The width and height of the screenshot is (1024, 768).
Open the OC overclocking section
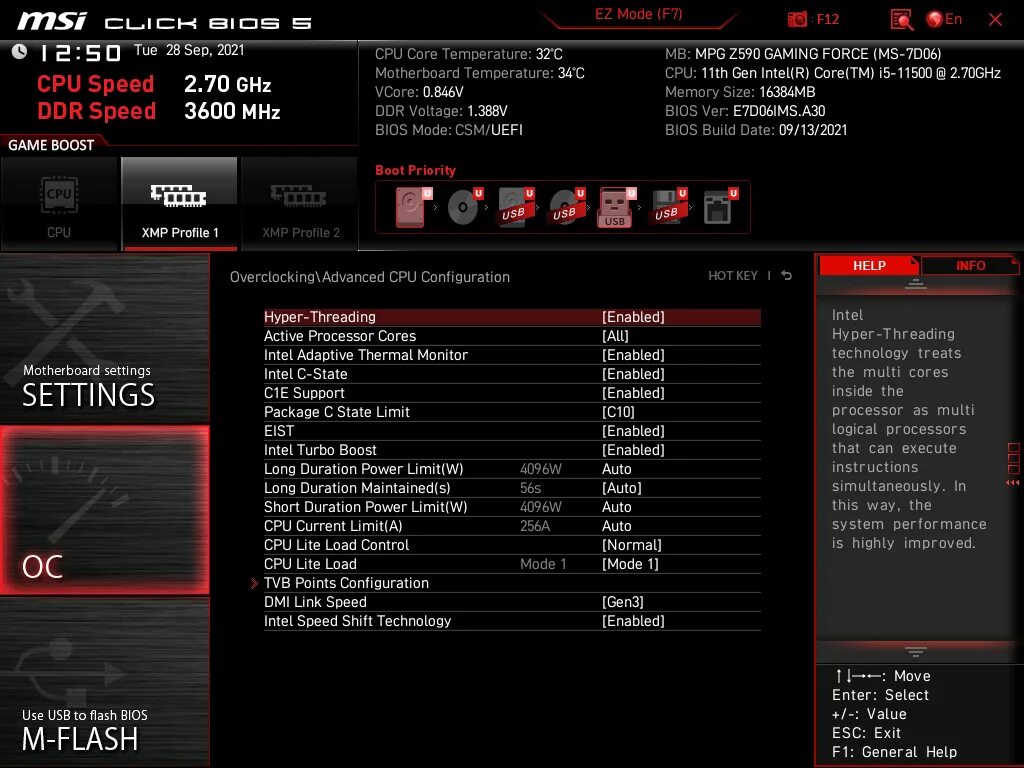[x=104, y=510]
